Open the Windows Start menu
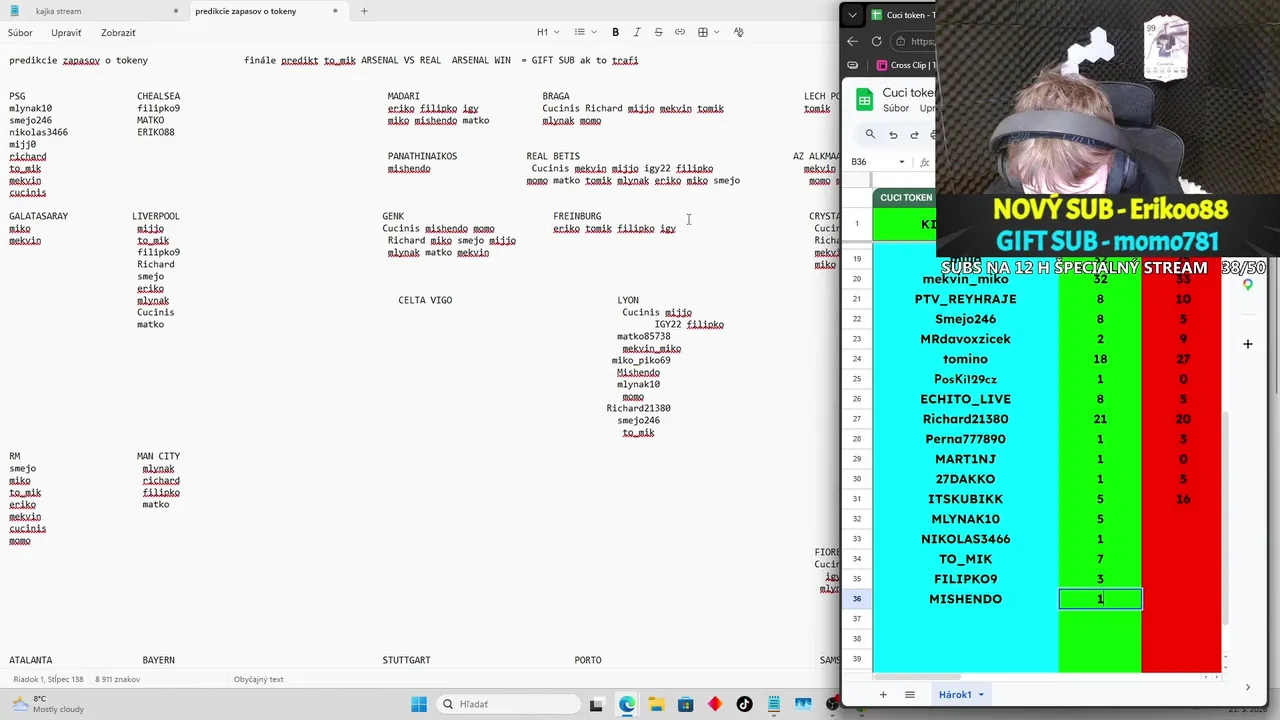This screenshot has height=720, width=1280. click(419, 704)
